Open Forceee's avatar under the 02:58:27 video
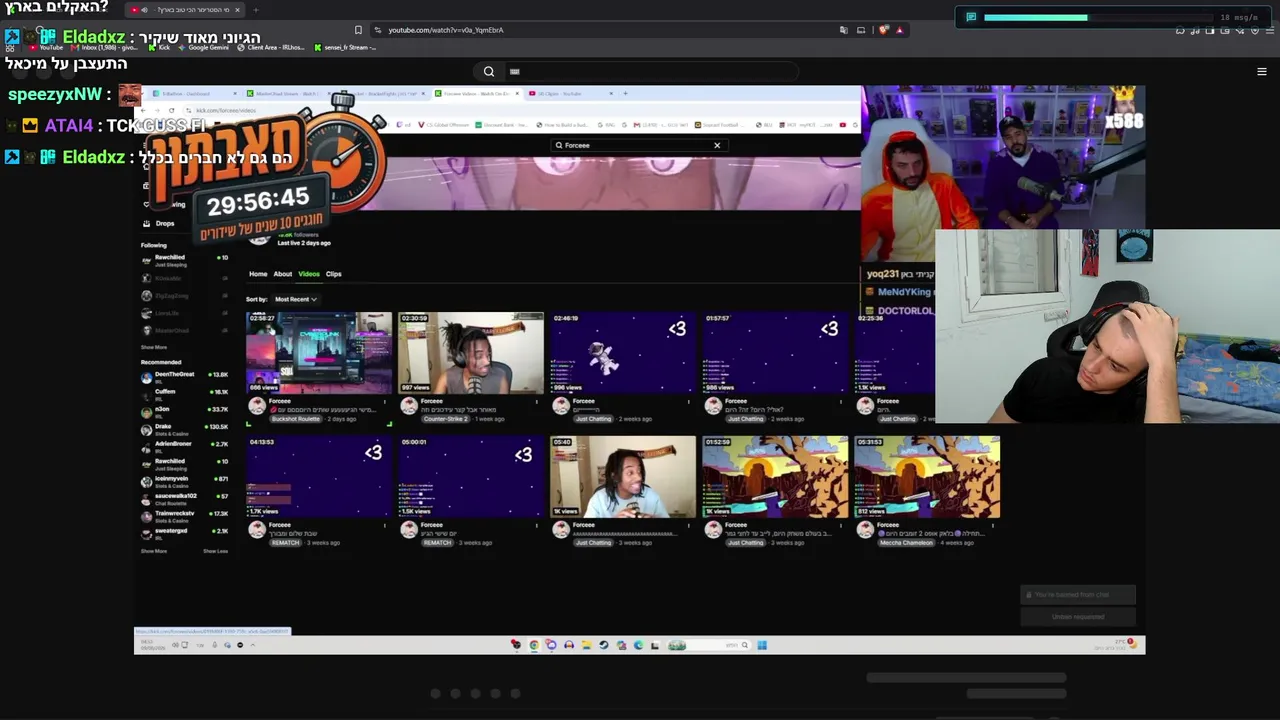Image resolution: width=1280 pixels, height=720 pixels. 257,405
